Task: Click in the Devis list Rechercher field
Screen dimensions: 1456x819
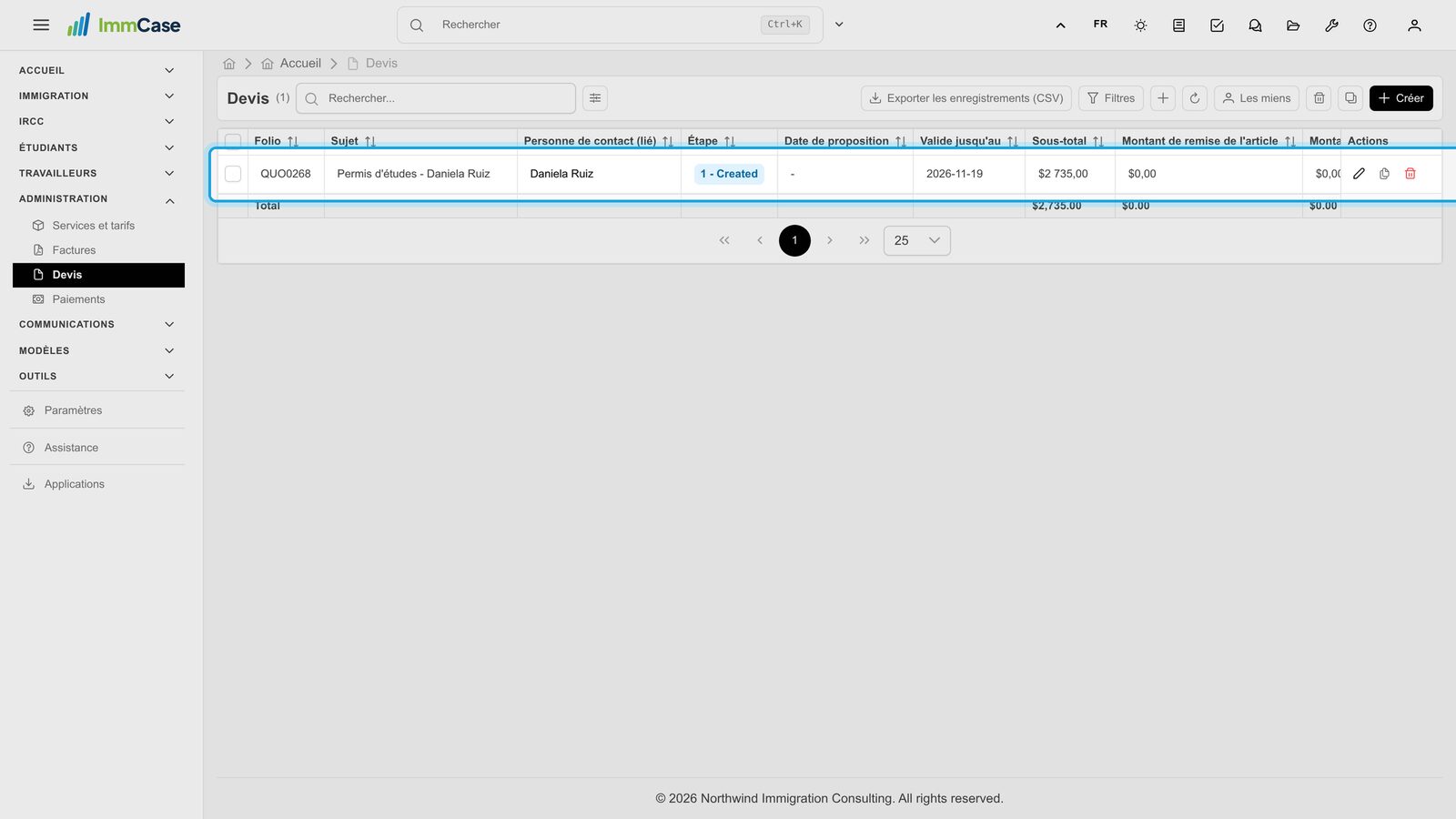Action: pos(436,98)
